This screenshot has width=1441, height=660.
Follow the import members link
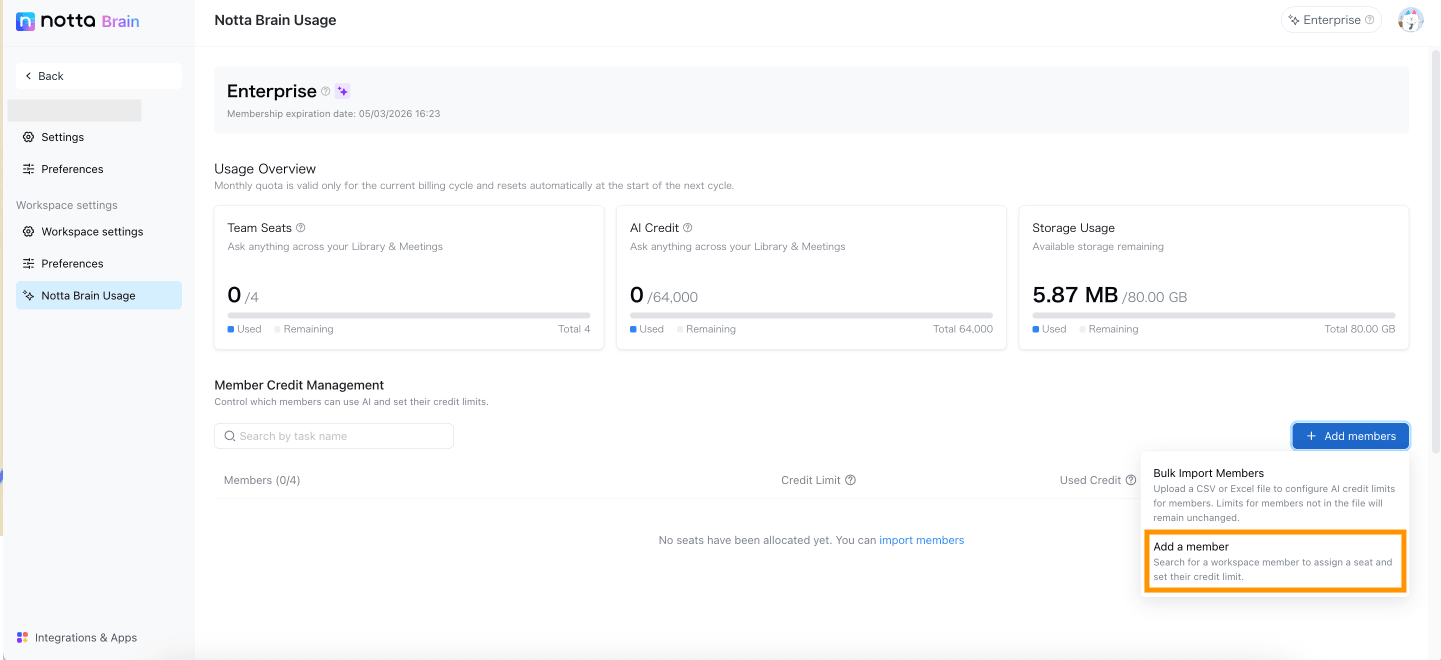pyautogui.click(x=921, y=540)
